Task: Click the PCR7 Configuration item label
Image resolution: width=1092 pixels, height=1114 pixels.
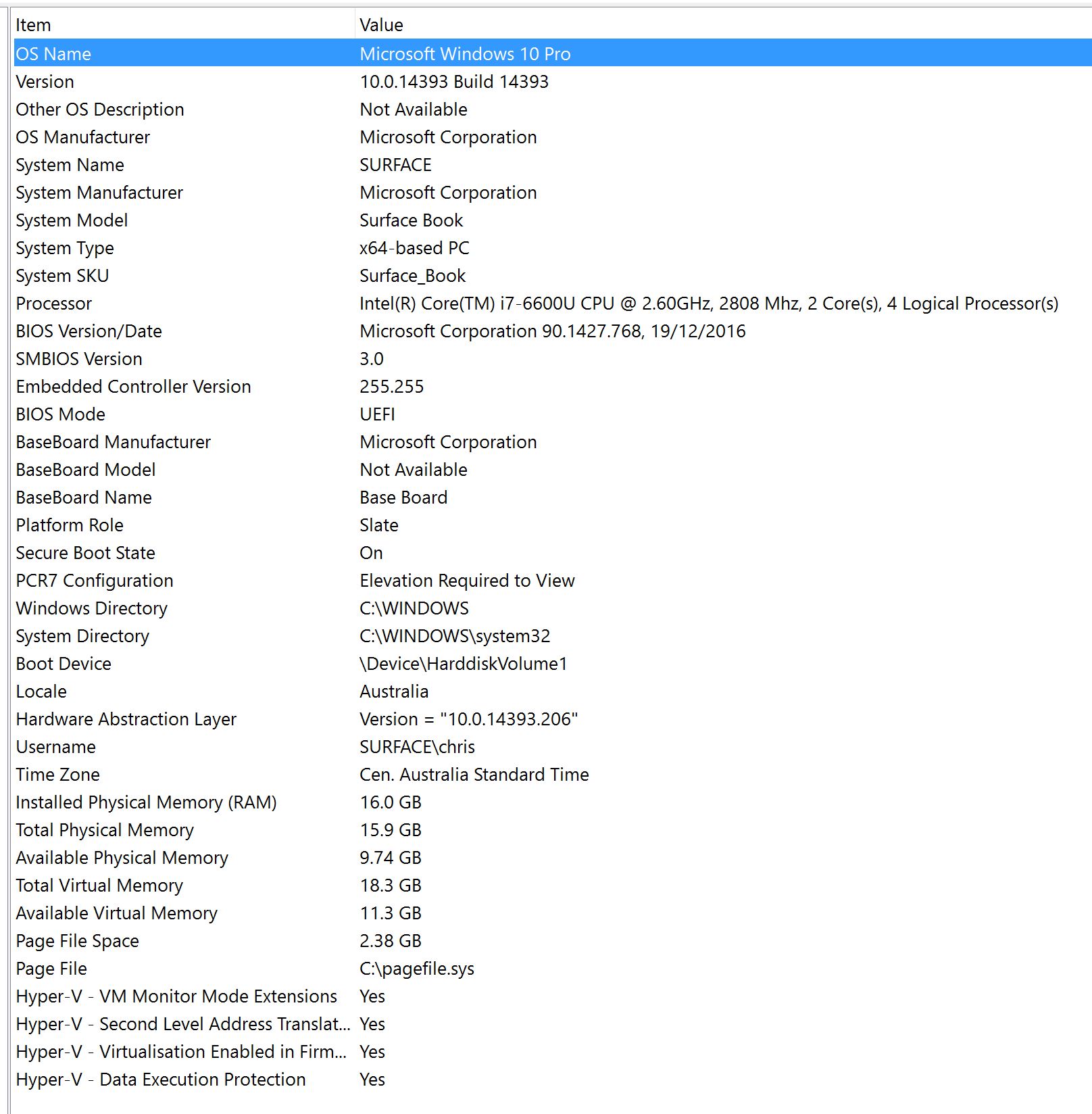Action: [x=95, y=581]
